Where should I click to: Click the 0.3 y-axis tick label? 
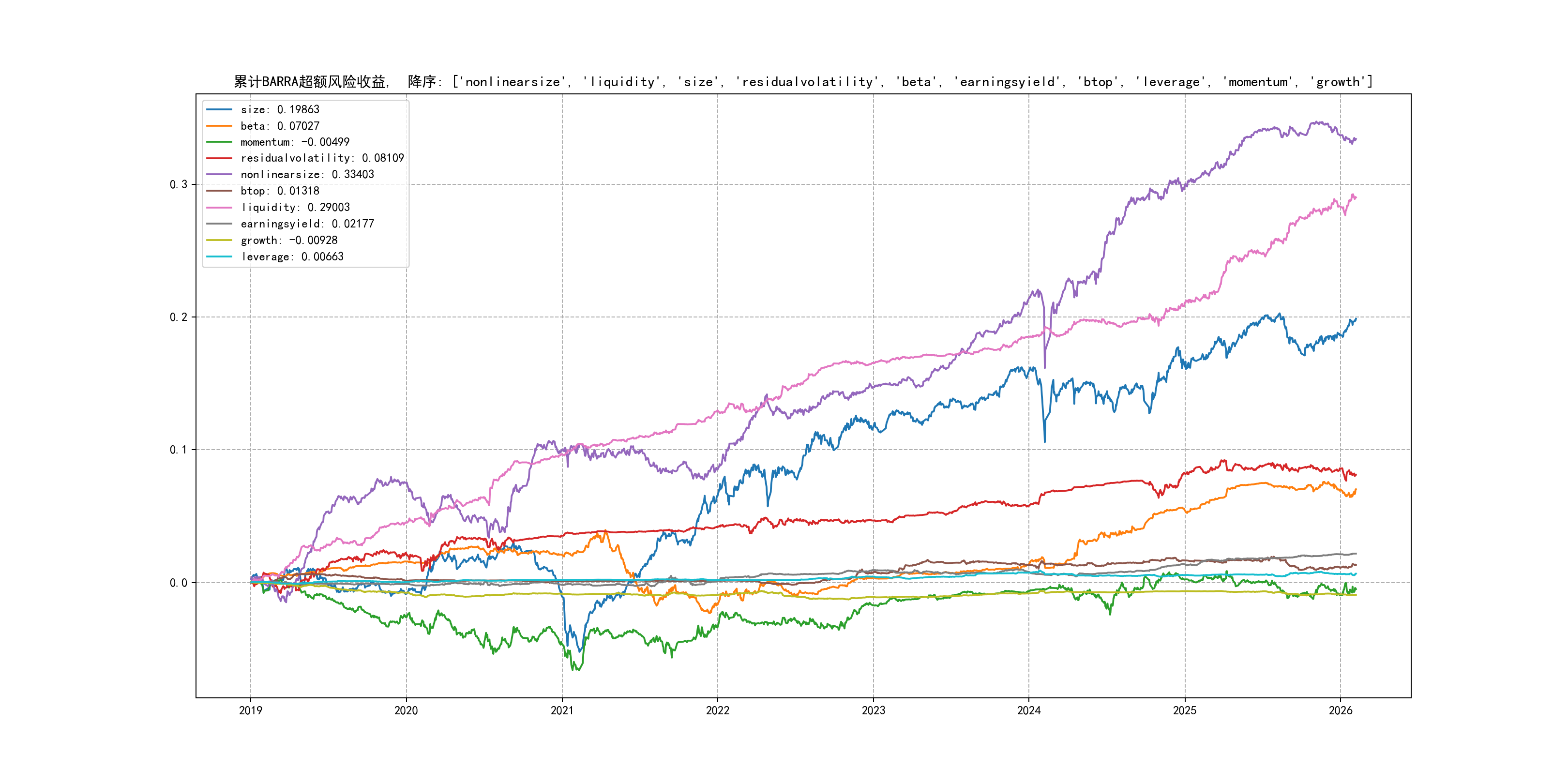179,184
